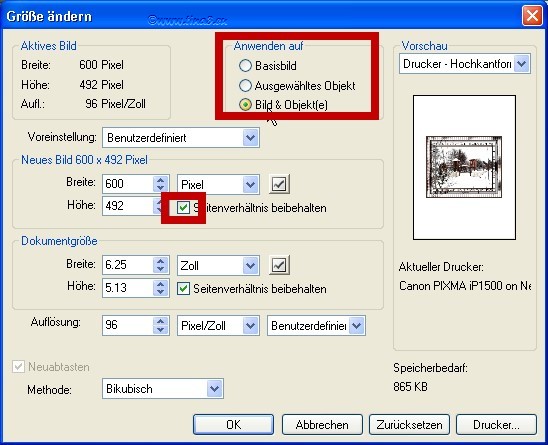Image resolution: width=548 pixels, height=445 pixels.
Task: Increase pixel Breite with the up spinner
Action: click(160, 180)
